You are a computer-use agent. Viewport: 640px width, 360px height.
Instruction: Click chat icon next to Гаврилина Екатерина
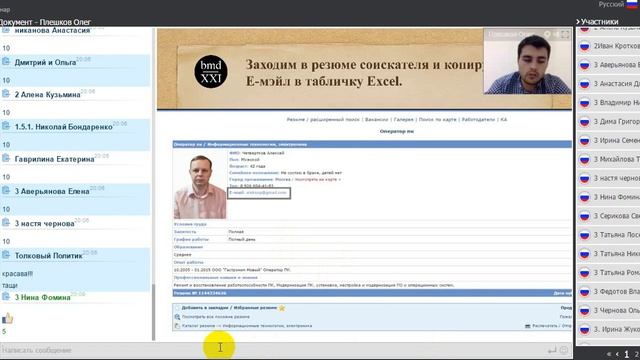6,159
